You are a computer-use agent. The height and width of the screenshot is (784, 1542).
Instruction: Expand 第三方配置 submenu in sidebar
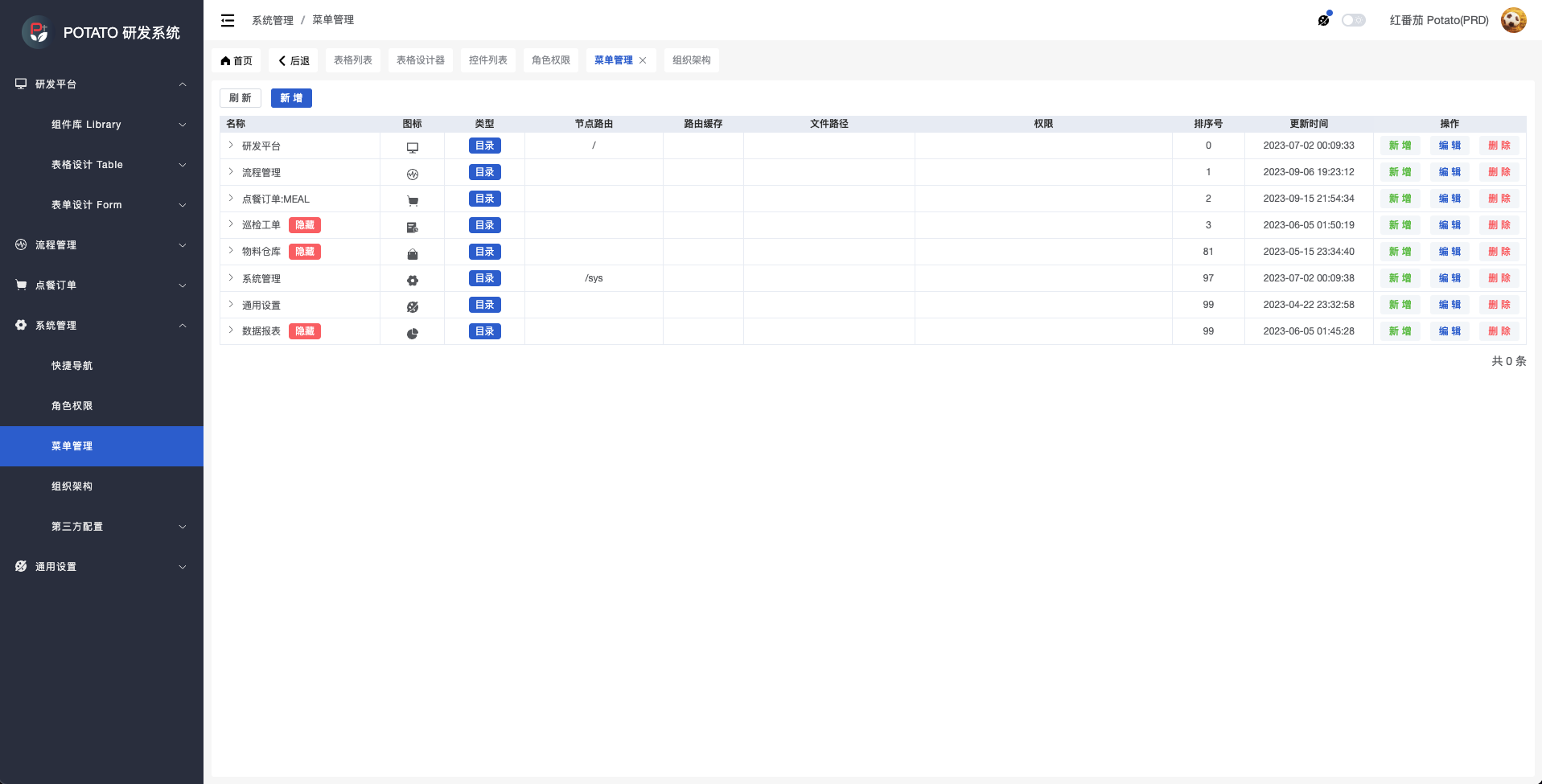coord(101,527)
